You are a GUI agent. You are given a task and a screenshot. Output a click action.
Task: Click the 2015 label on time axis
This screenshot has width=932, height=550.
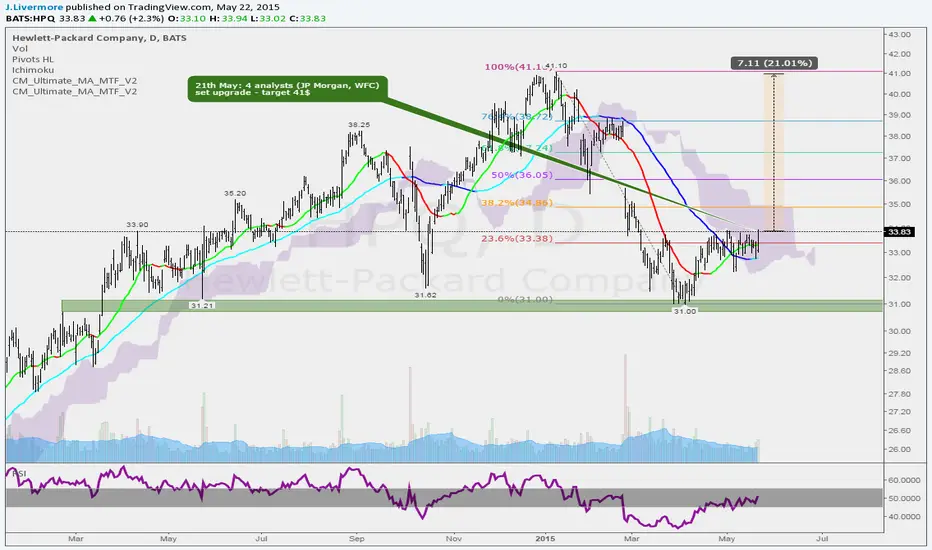coord(545,539)
